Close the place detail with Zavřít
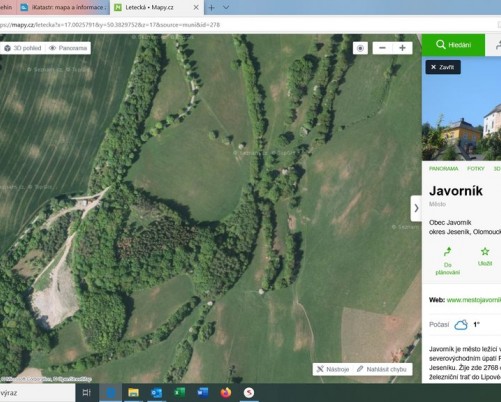 coord(443,67)
